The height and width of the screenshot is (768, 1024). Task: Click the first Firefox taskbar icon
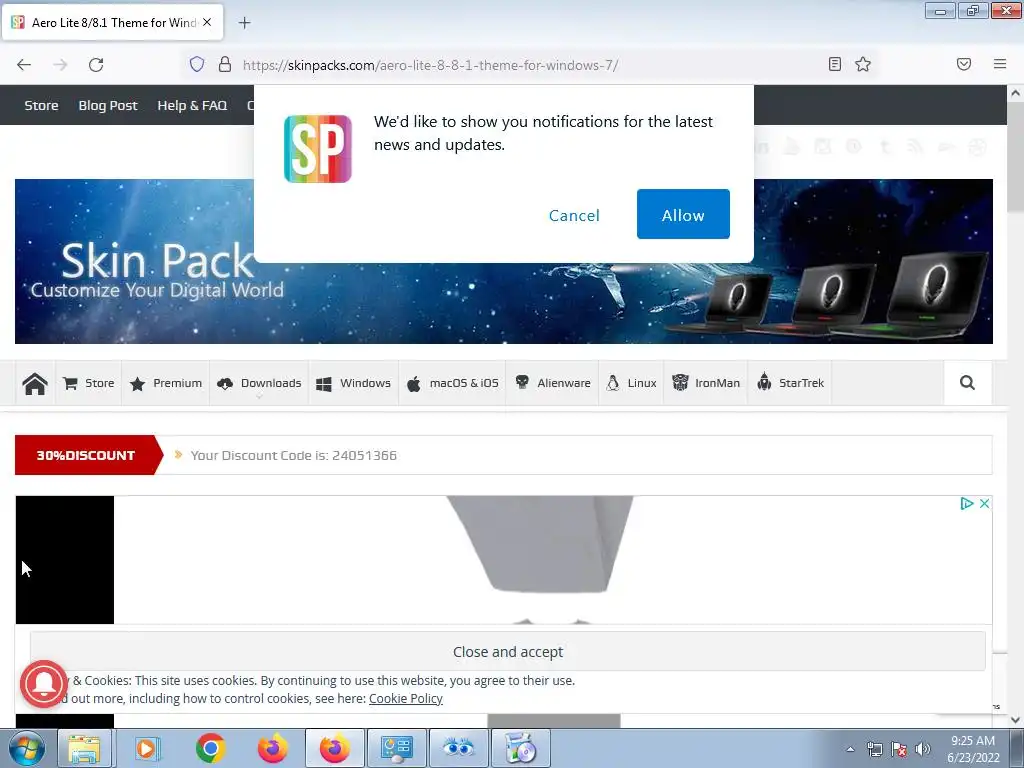(x=272, y=748)
